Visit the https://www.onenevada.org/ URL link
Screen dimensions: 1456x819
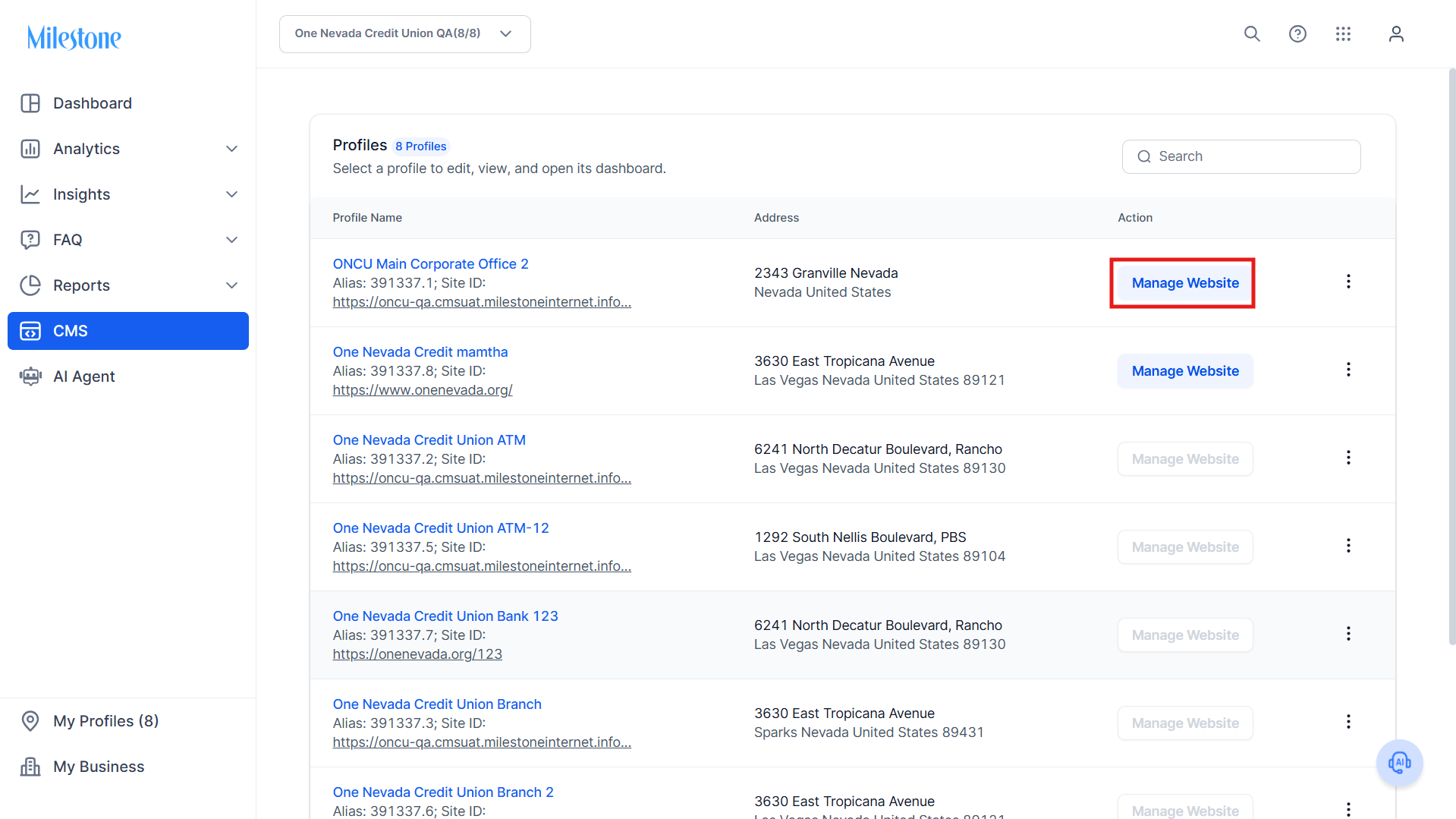coord(423,390)
